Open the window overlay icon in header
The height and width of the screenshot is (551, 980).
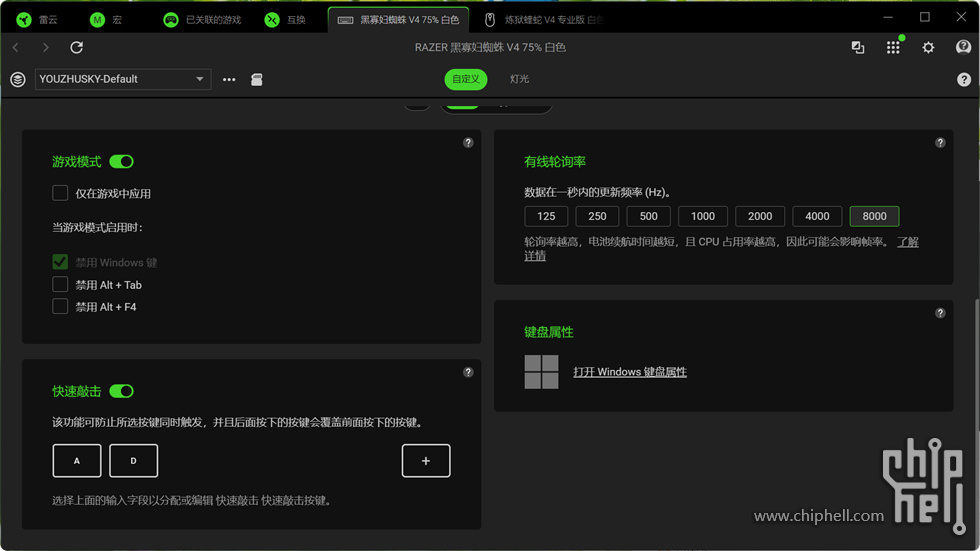858,47
